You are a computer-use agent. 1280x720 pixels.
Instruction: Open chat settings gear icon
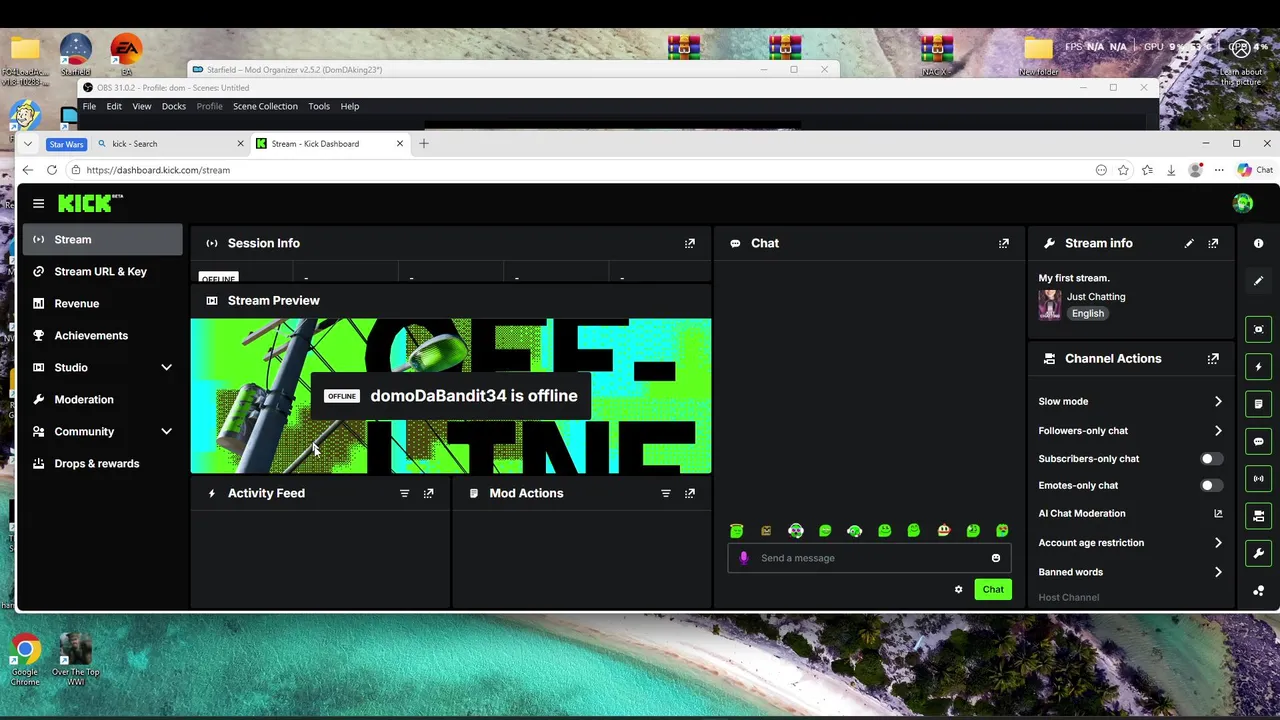tap(958, 590)
